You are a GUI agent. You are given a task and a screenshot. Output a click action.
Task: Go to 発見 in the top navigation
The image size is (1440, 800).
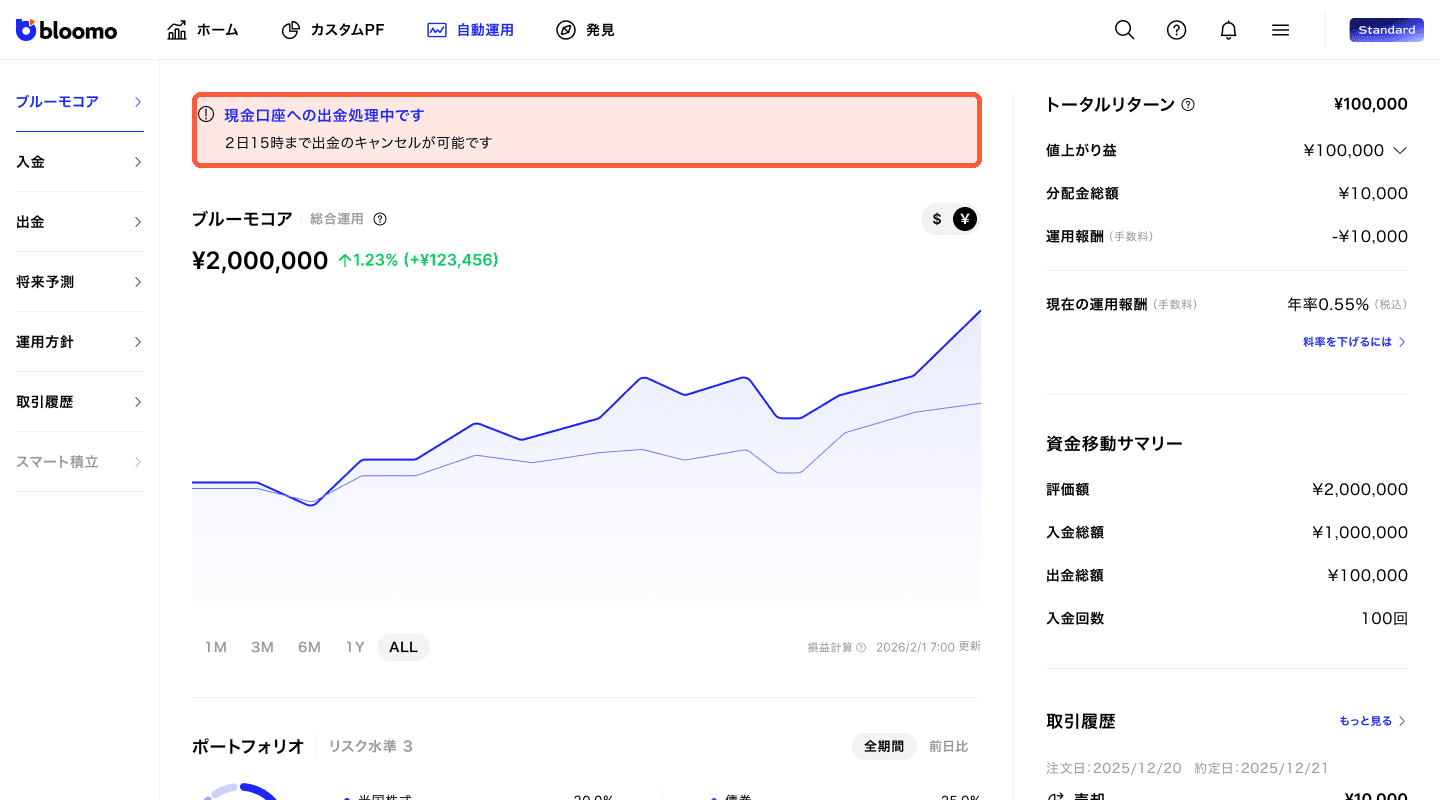(585, 30)
